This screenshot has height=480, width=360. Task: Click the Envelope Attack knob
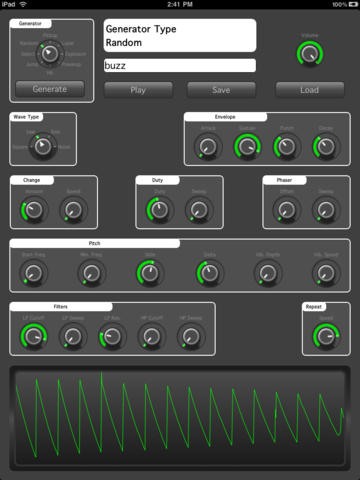coord(208,146)
